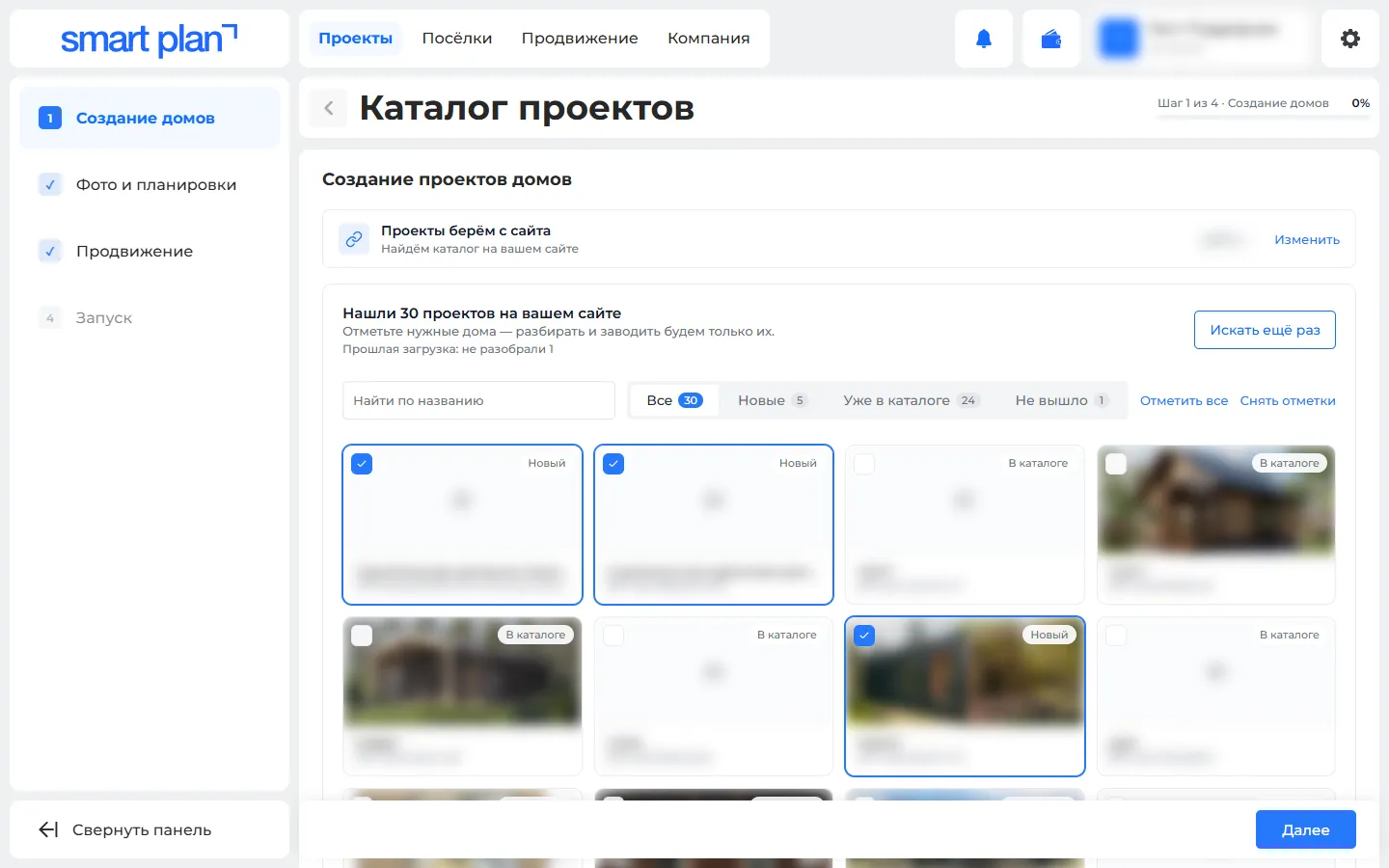The width and height of the screenshot is (1389, 868).
Task: Go to the Фото и планировки step
Action: click(x=150, y=184)
